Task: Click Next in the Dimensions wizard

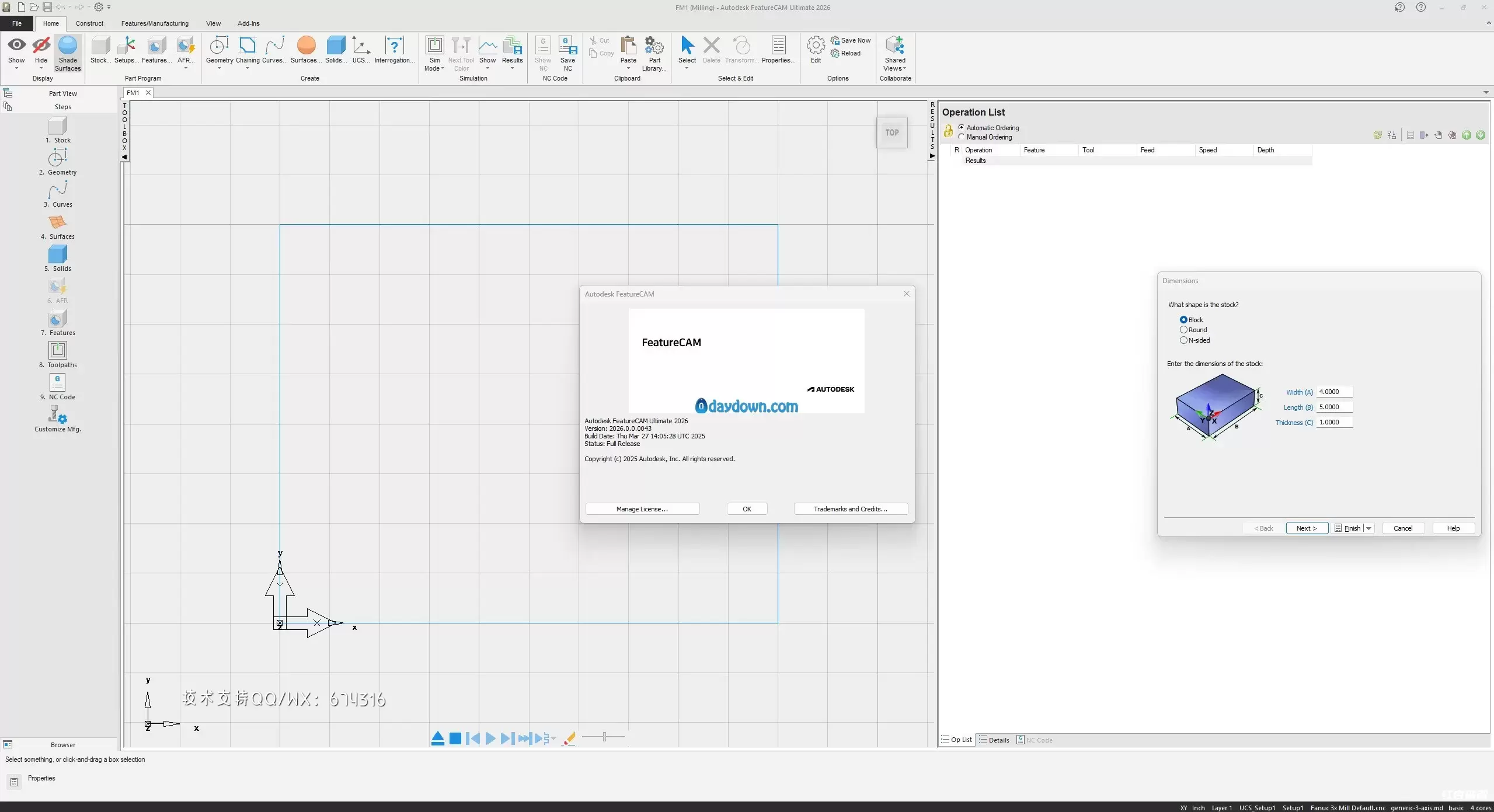Action: pos(1307,528)
